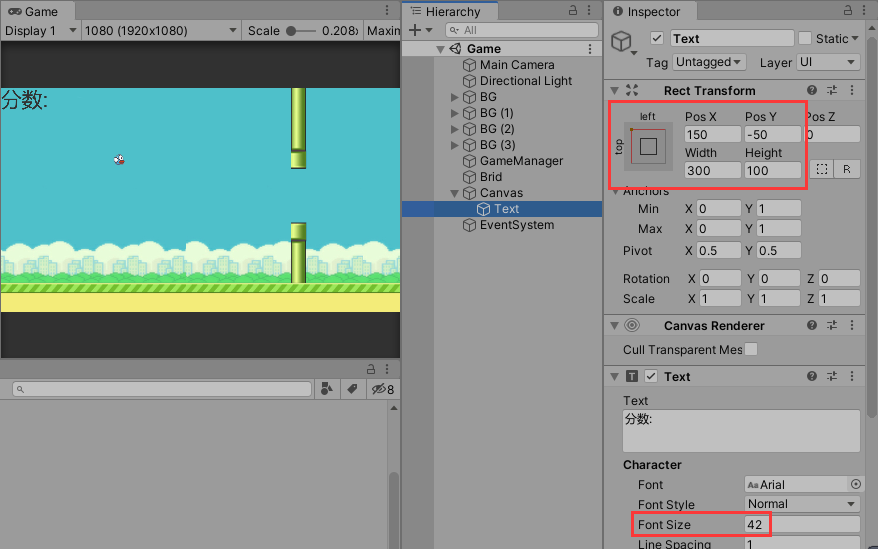
Task: Open Game view more options menu
Action: [387, 11]
